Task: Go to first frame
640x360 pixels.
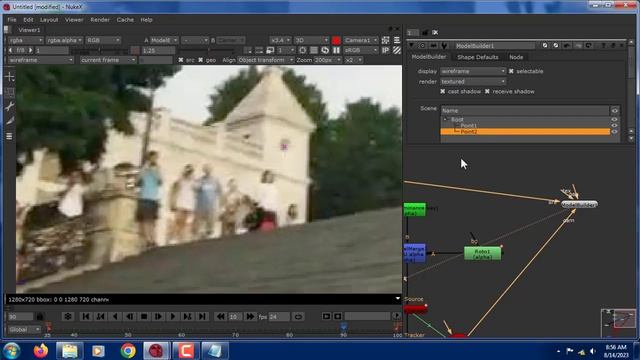Action: point(86,316)
